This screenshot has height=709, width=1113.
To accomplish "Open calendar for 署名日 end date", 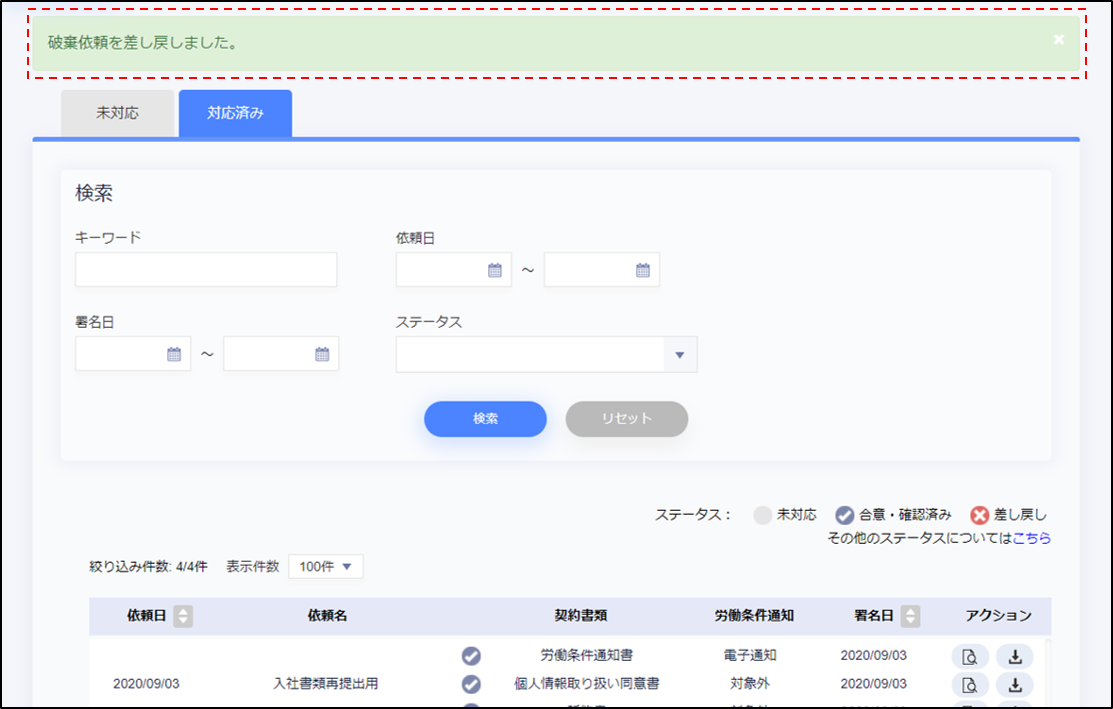I will point(321,354).
